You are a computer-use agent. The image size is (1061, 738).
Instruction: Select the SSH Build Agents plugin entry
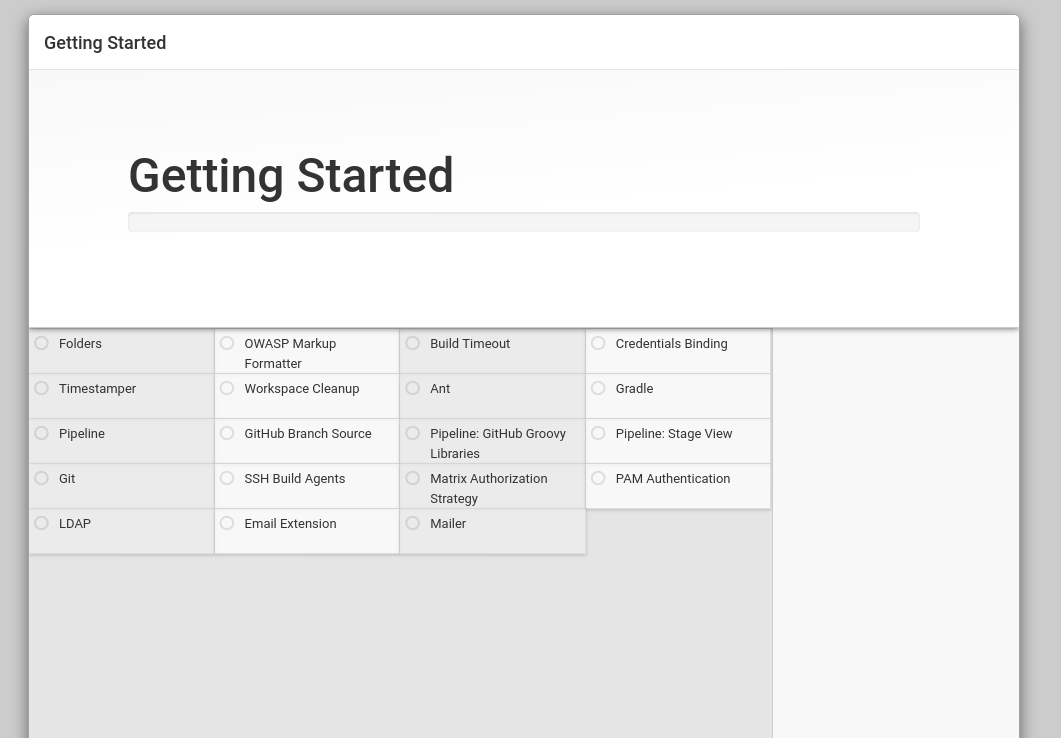tap(294, 478)
